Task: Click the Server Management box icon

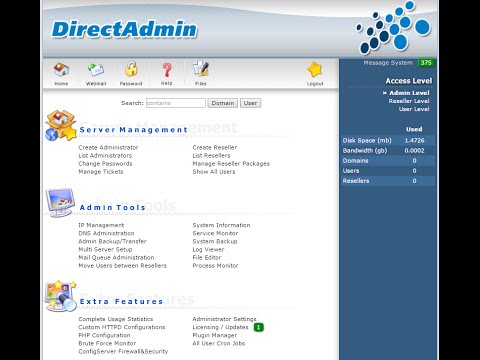Action: 61,125
